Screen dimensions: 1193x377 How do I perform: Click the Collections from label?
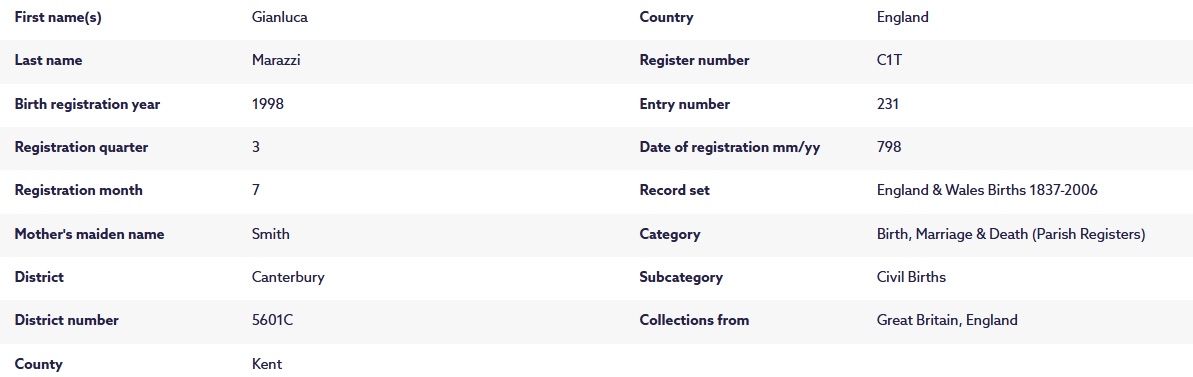[x=694, y=321]
